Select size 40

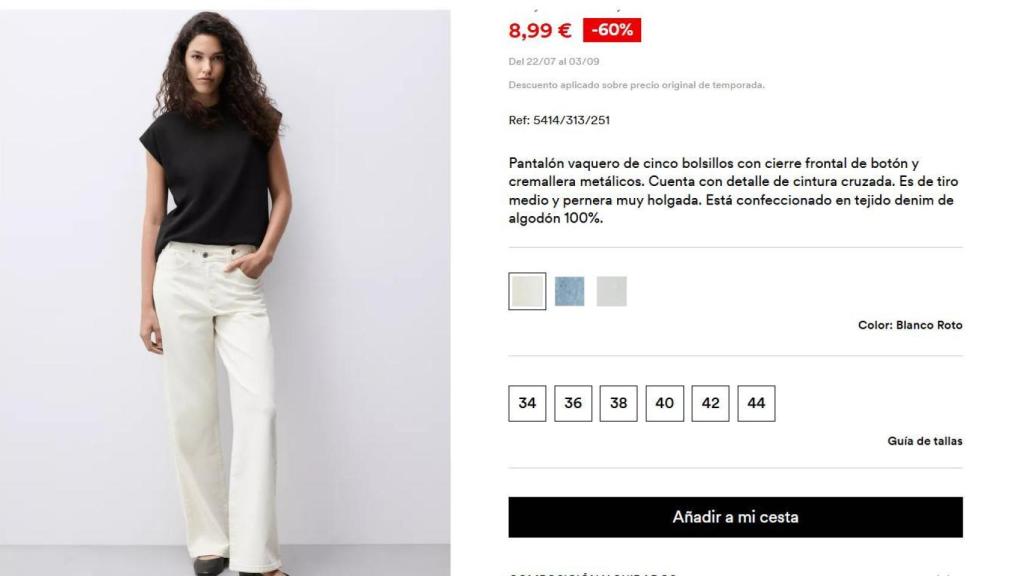[665, 404]
